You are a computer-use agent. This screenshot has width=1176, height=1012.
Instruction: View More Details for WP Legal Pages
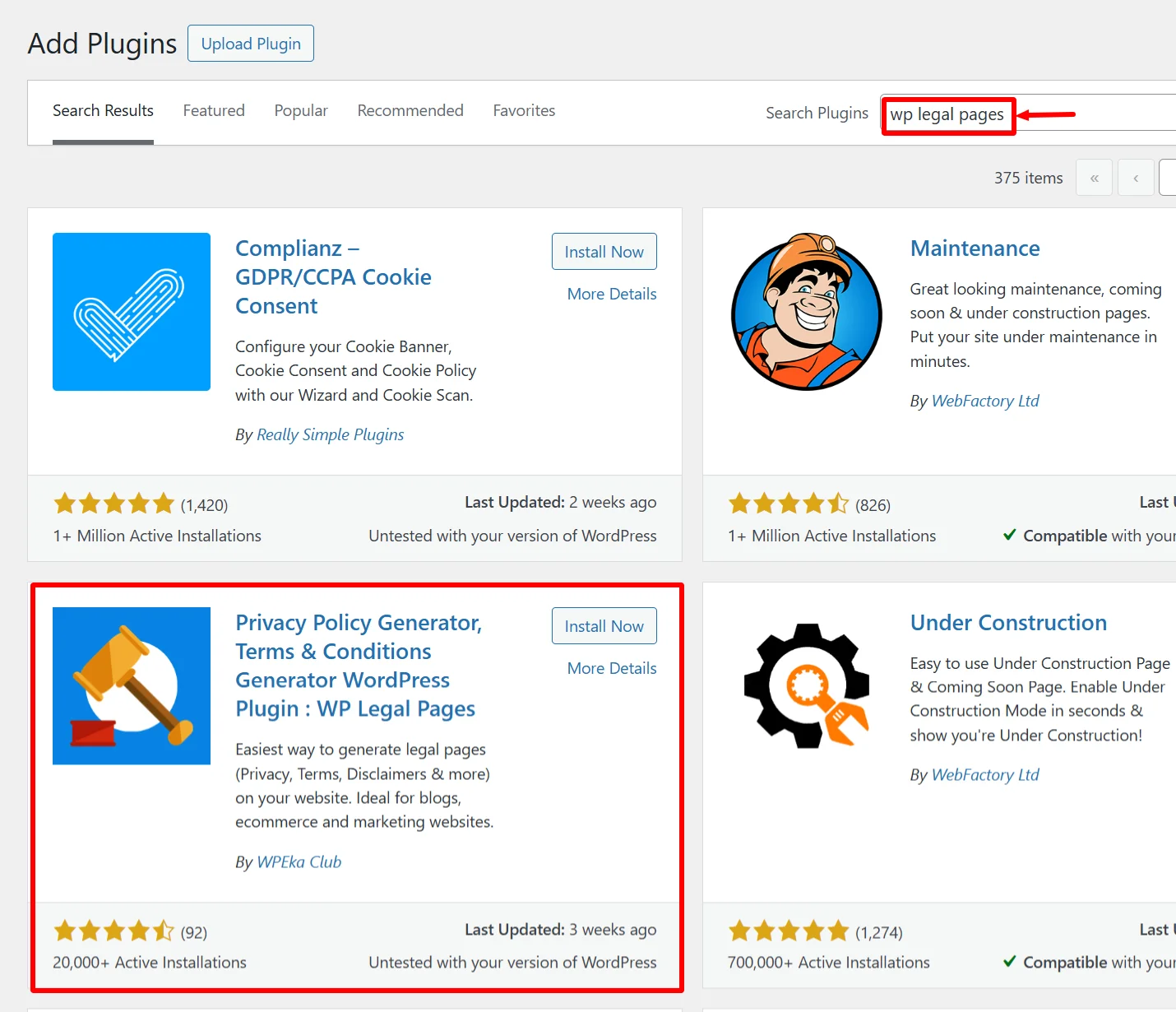point(612,669)
